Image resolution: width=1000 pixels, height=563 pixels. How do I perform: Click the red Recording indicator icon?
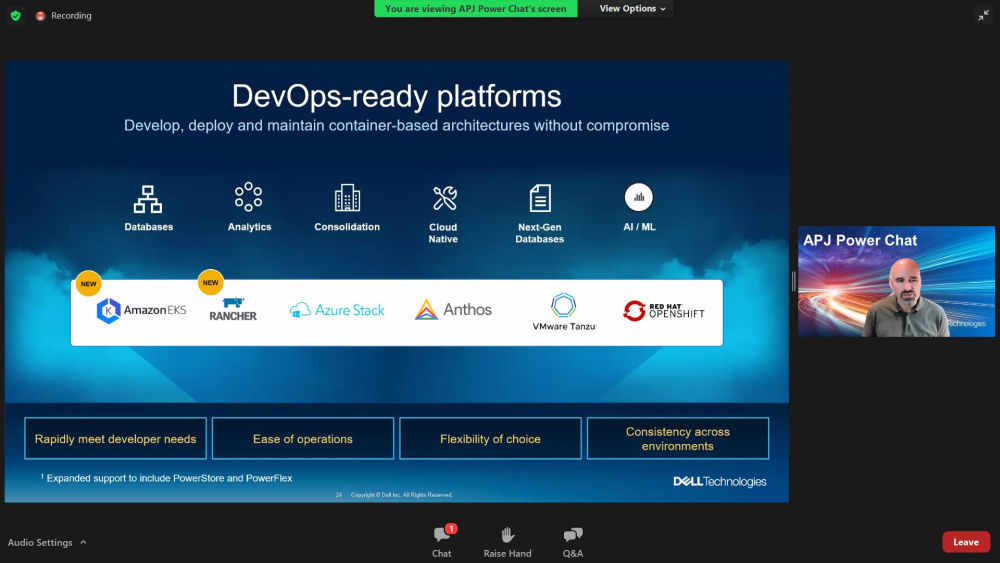40,16
